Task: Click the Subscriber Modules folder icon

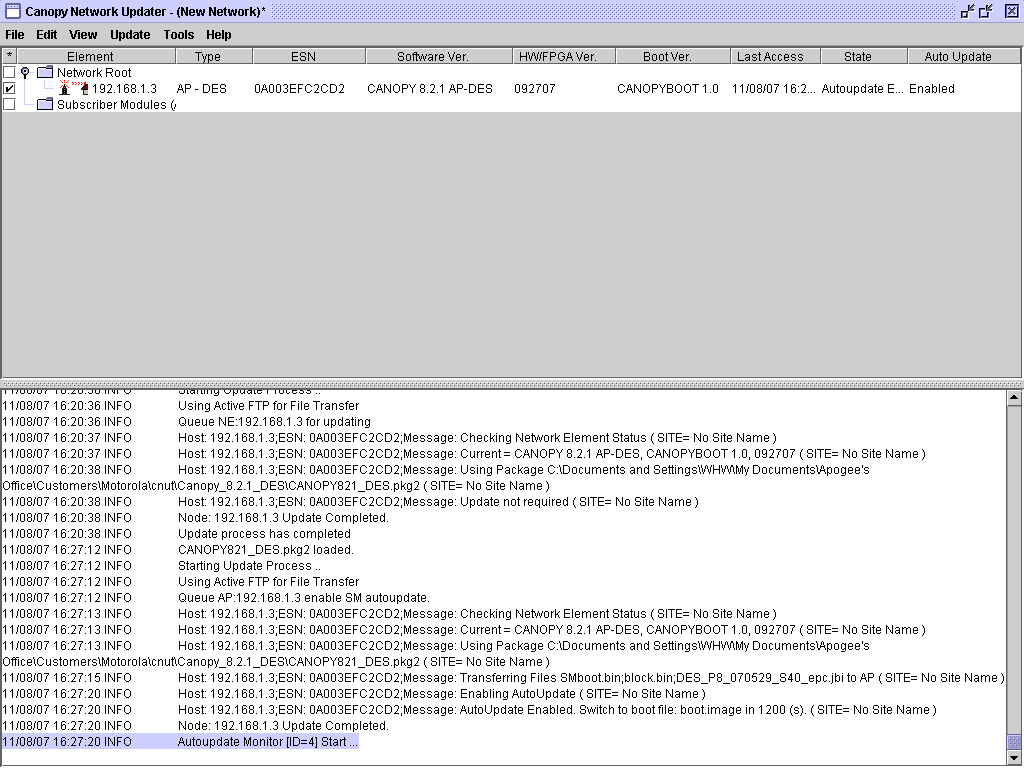Action: coord(45,105)
